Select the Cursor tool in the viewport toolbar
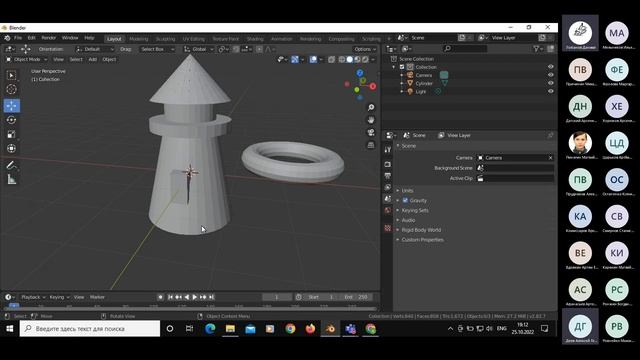Screen dimensions: 640x360 pyautogui.click(x=11, y=89)
